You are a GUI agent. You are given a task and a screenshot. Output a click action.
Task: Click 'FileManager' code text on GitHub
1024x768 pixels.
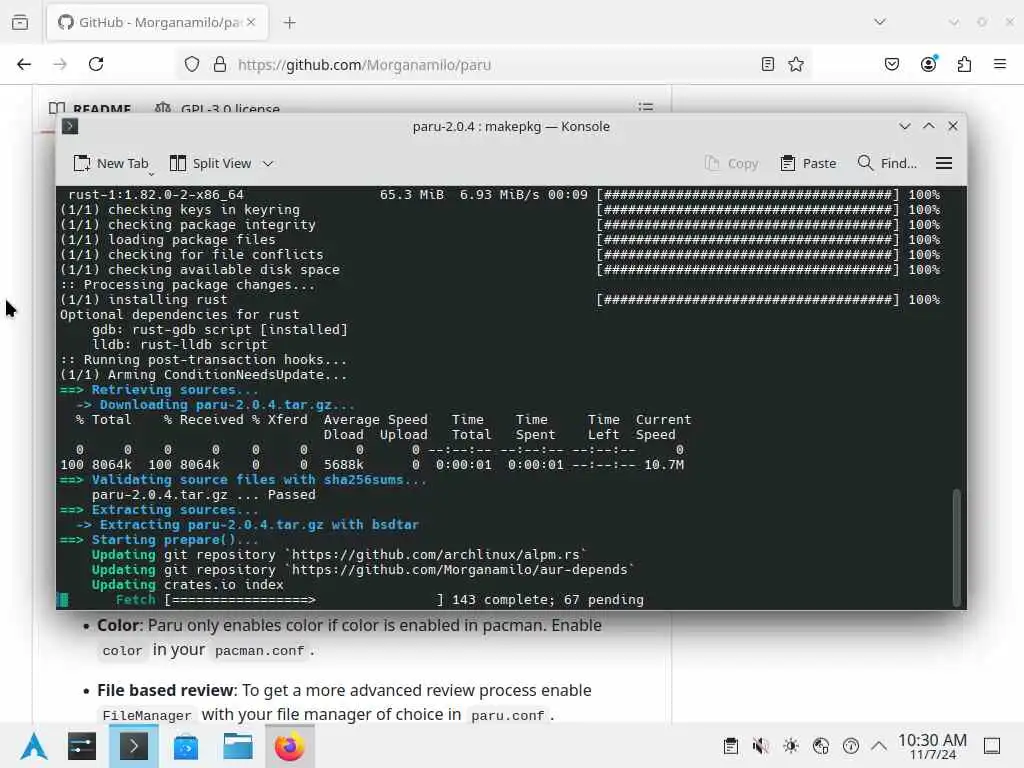[147, 715]
